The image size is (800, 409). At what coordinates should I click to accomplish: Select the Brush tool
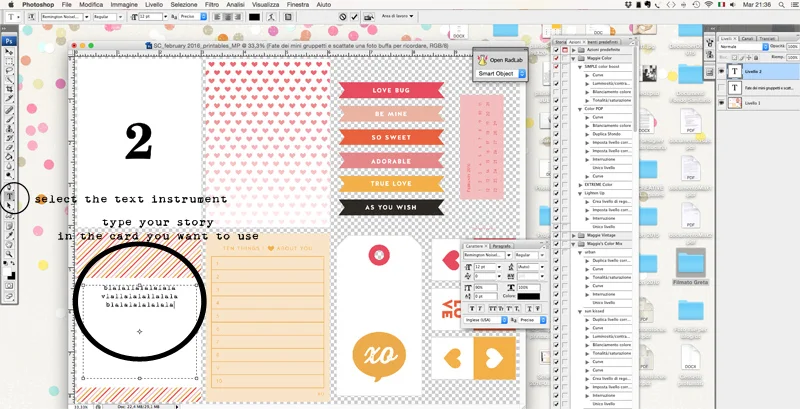click(x=9, y=119)
